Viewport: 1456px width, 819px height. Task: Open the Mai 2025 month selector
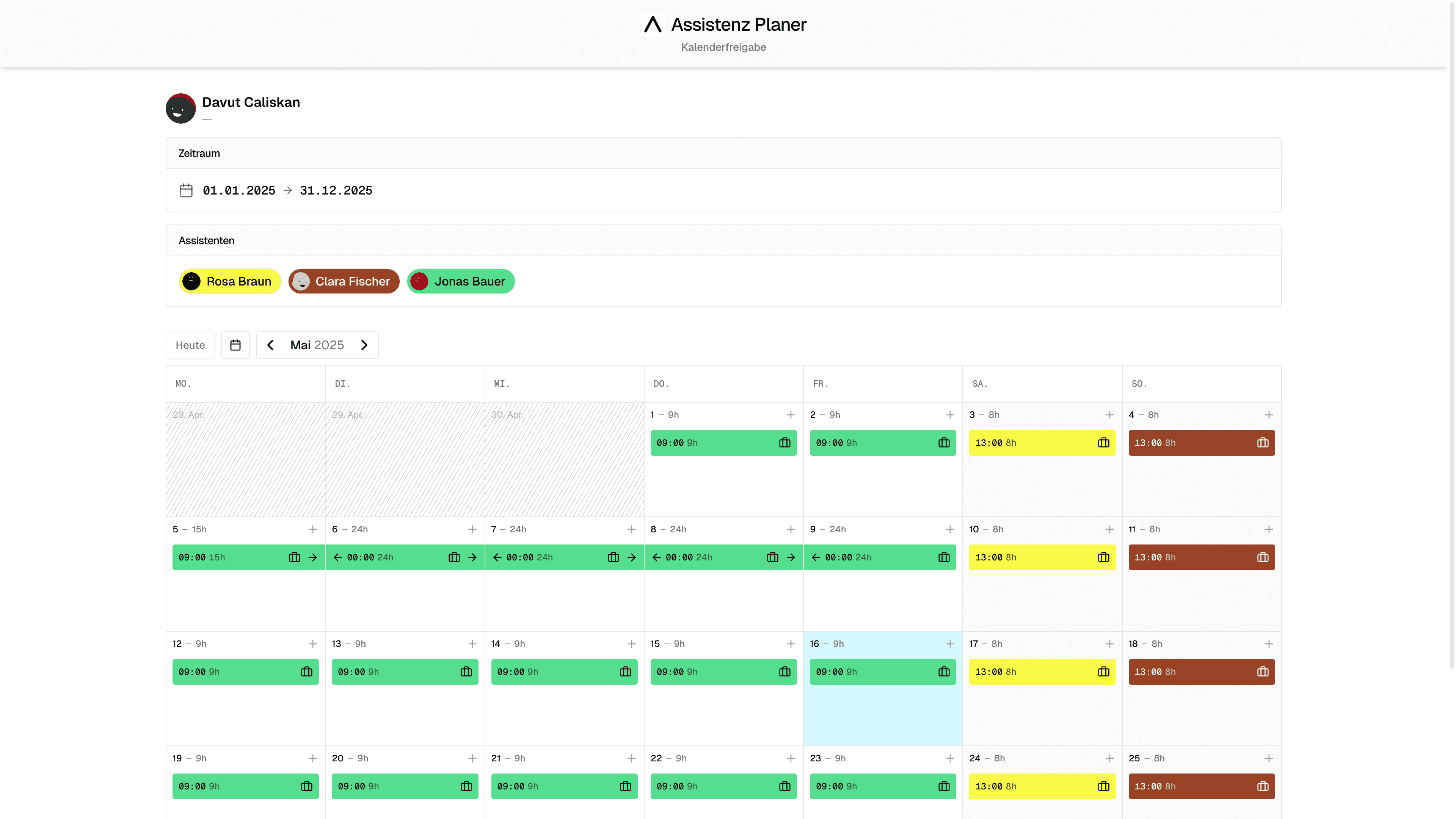point(317,345)
